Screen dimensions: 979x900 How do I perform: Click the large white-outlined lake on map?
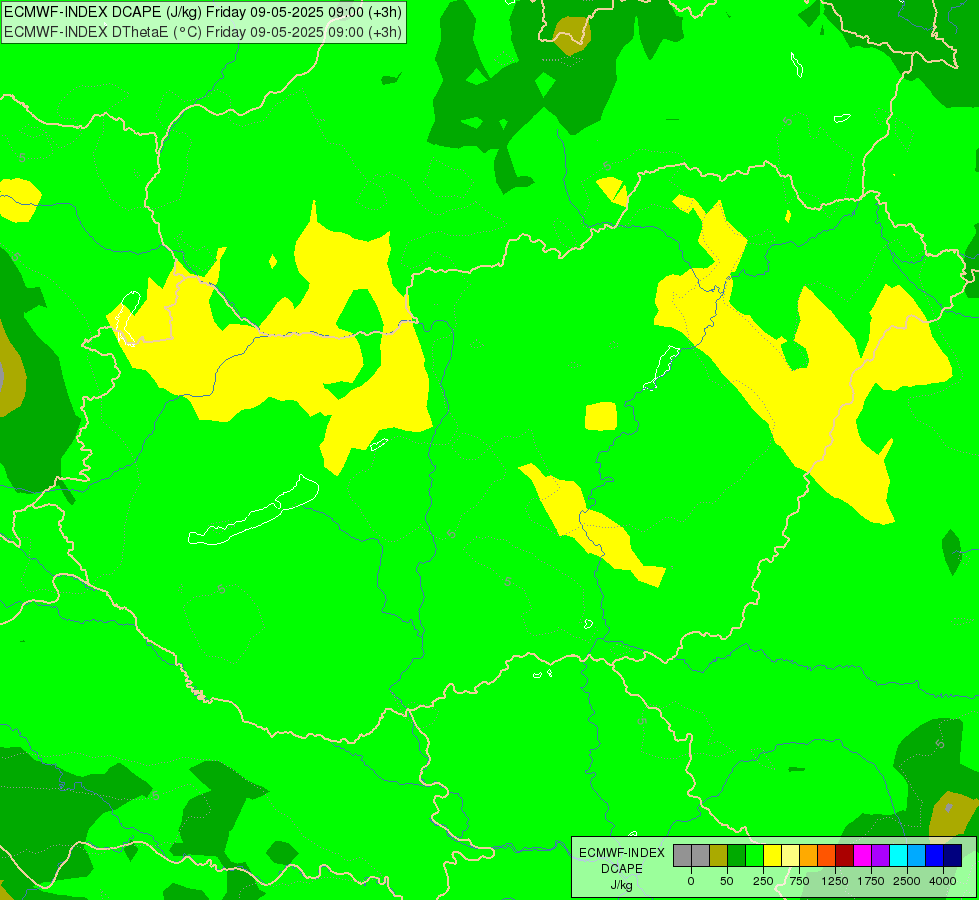click(x=255, y=511)
